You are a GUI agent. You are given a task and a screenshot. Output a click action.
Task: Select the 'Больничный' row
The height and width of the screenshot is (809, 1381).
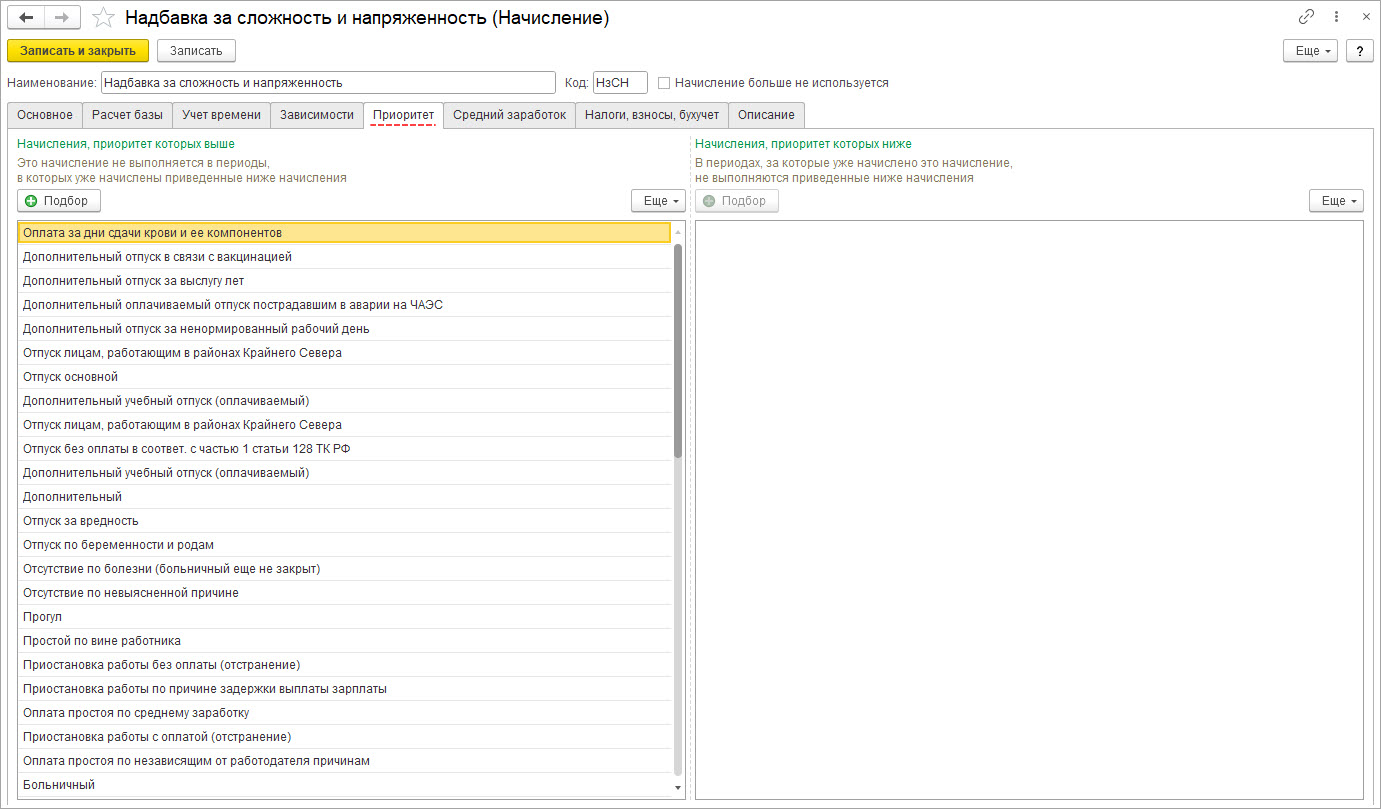coord(344,785)
